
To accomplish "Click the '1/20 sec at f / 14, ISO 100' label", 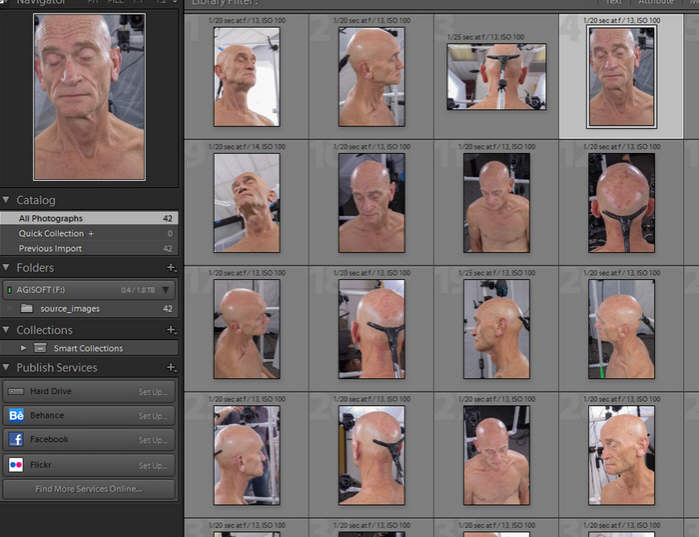I will pyautogui.click(x=247, y=147).
